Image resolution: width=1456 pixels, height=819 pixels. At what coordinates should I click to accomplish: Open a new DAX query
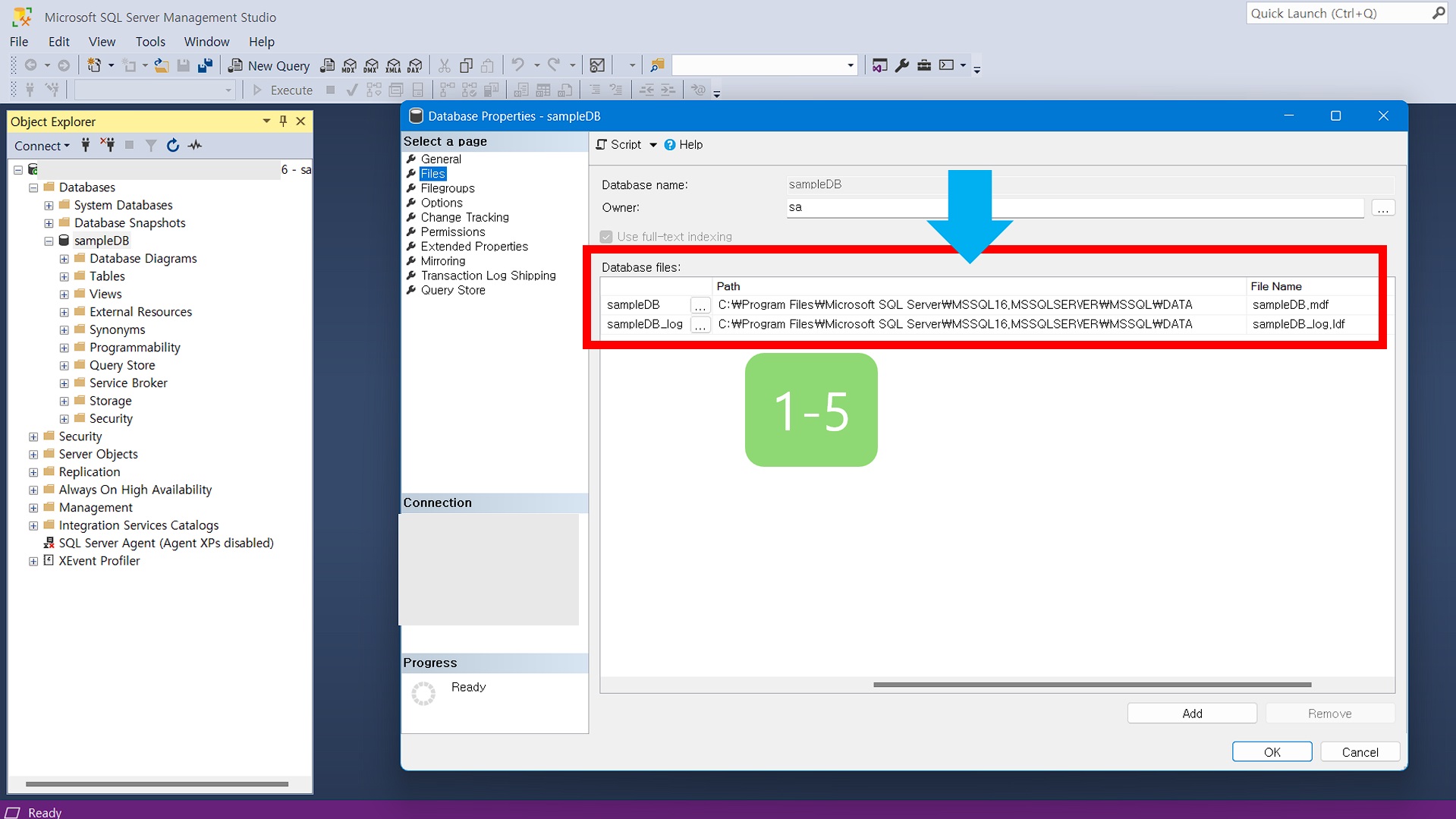coord(415,65)
